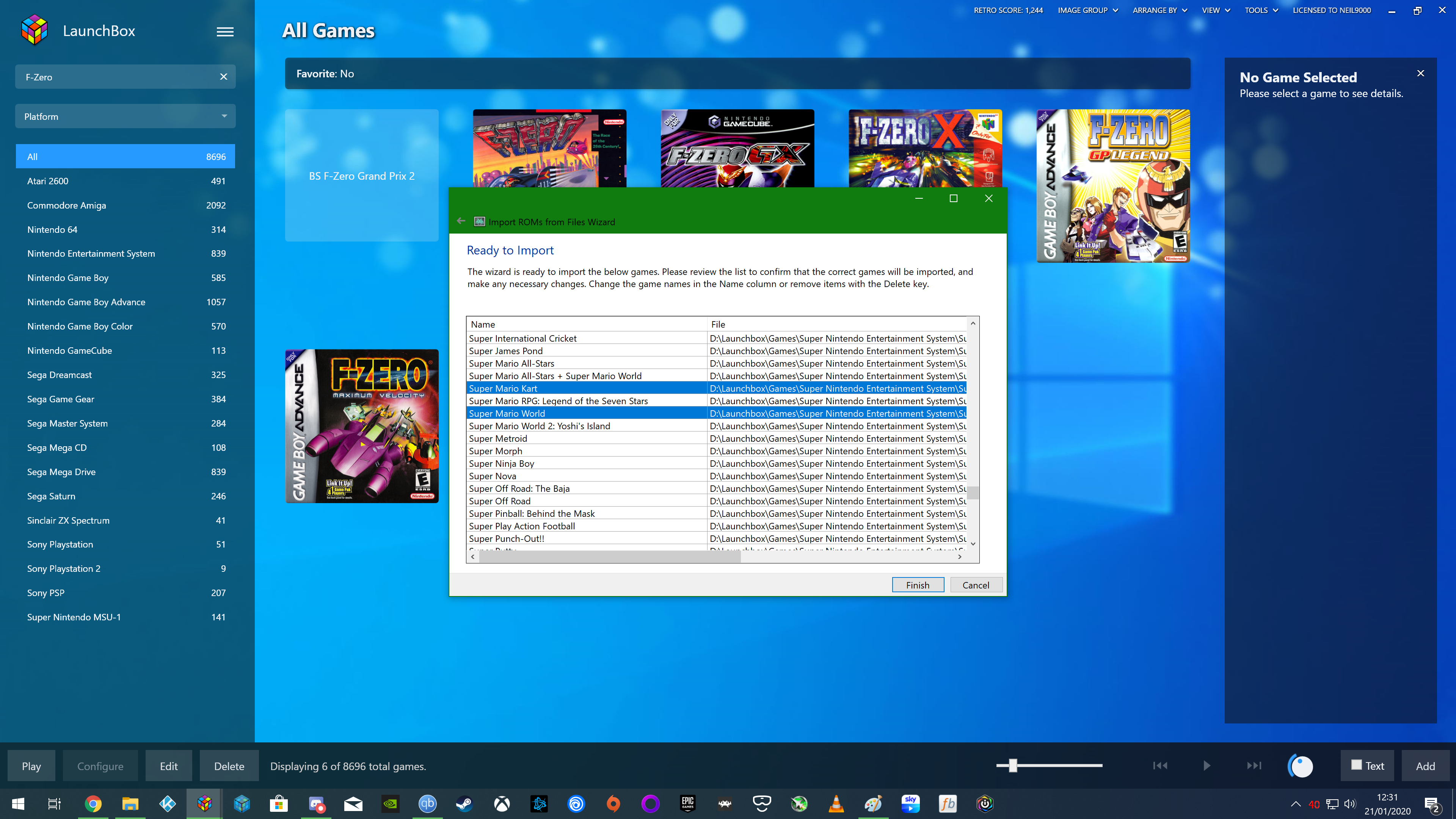Open the Tools menu
This screenshot has height=819, width=1456.
(x=1261, y=10)
